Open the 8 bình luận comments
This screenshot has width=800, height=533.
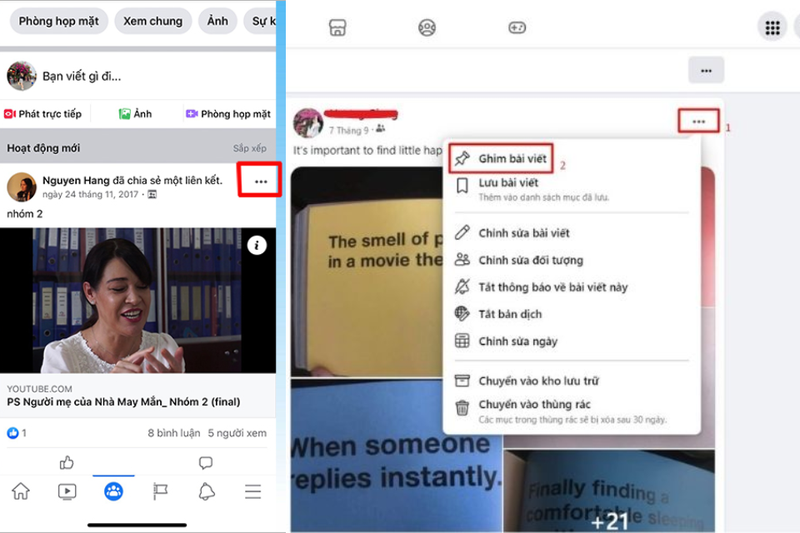click(x=174, y=433)
